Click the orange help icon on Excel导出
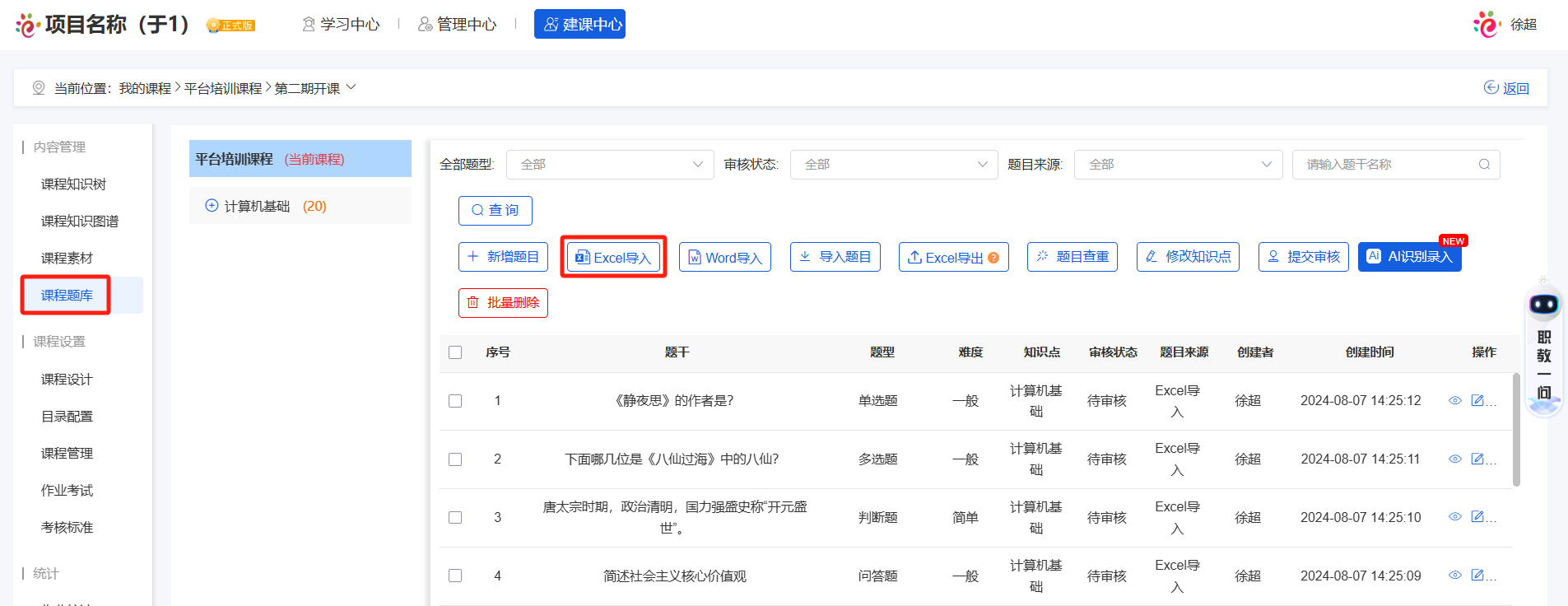This screenshot has height=606, width=1568. coord(993,258)
